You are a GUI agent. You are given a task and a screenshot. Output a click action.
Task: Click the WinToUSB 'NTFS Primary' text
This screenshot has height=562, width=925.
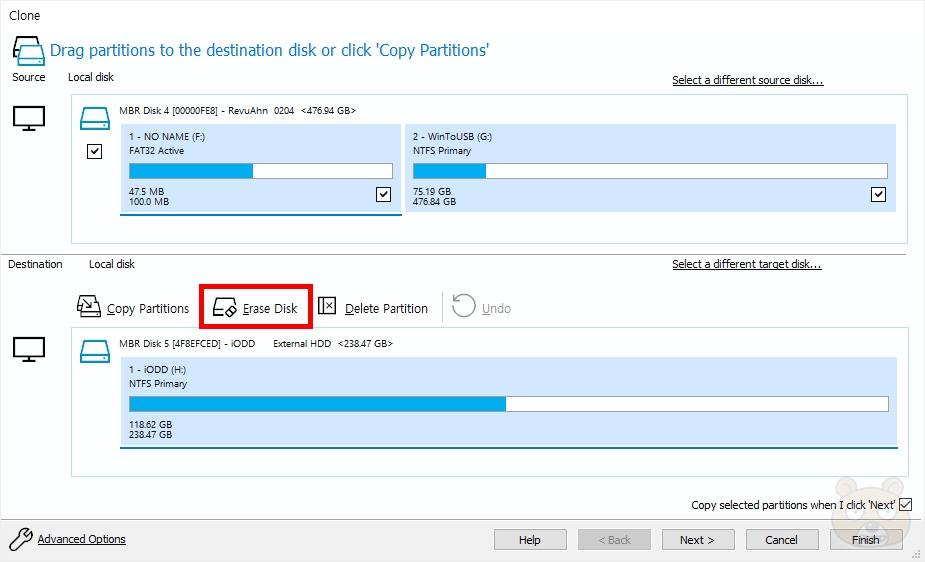tap(442, 151)
